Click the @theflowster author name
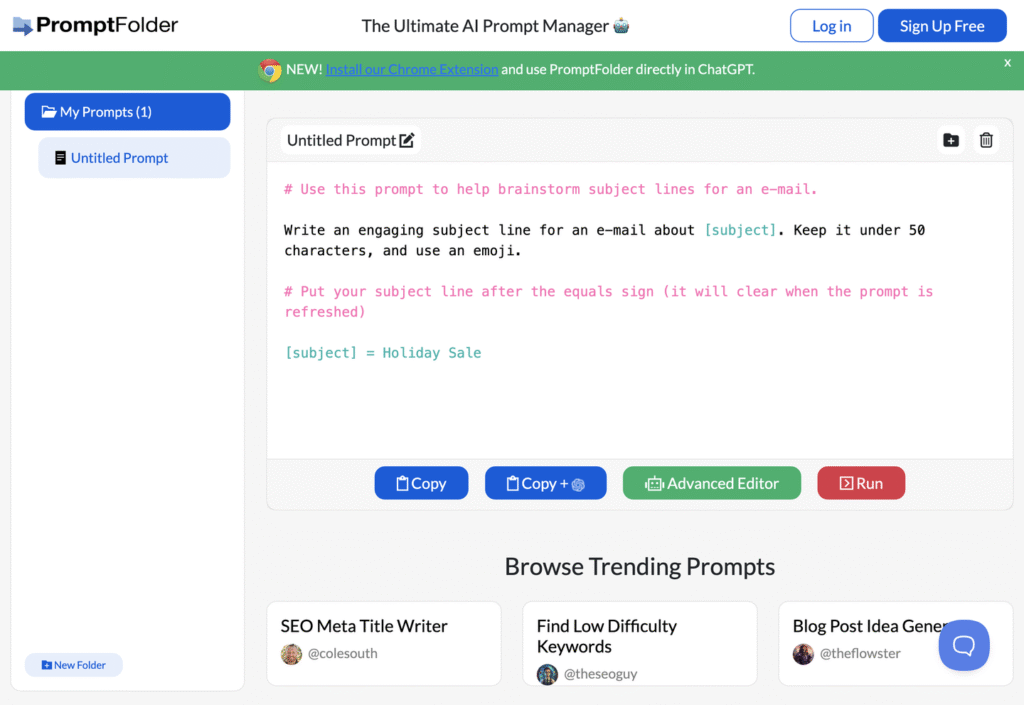The image size is (1024, 705). [859, 653]
